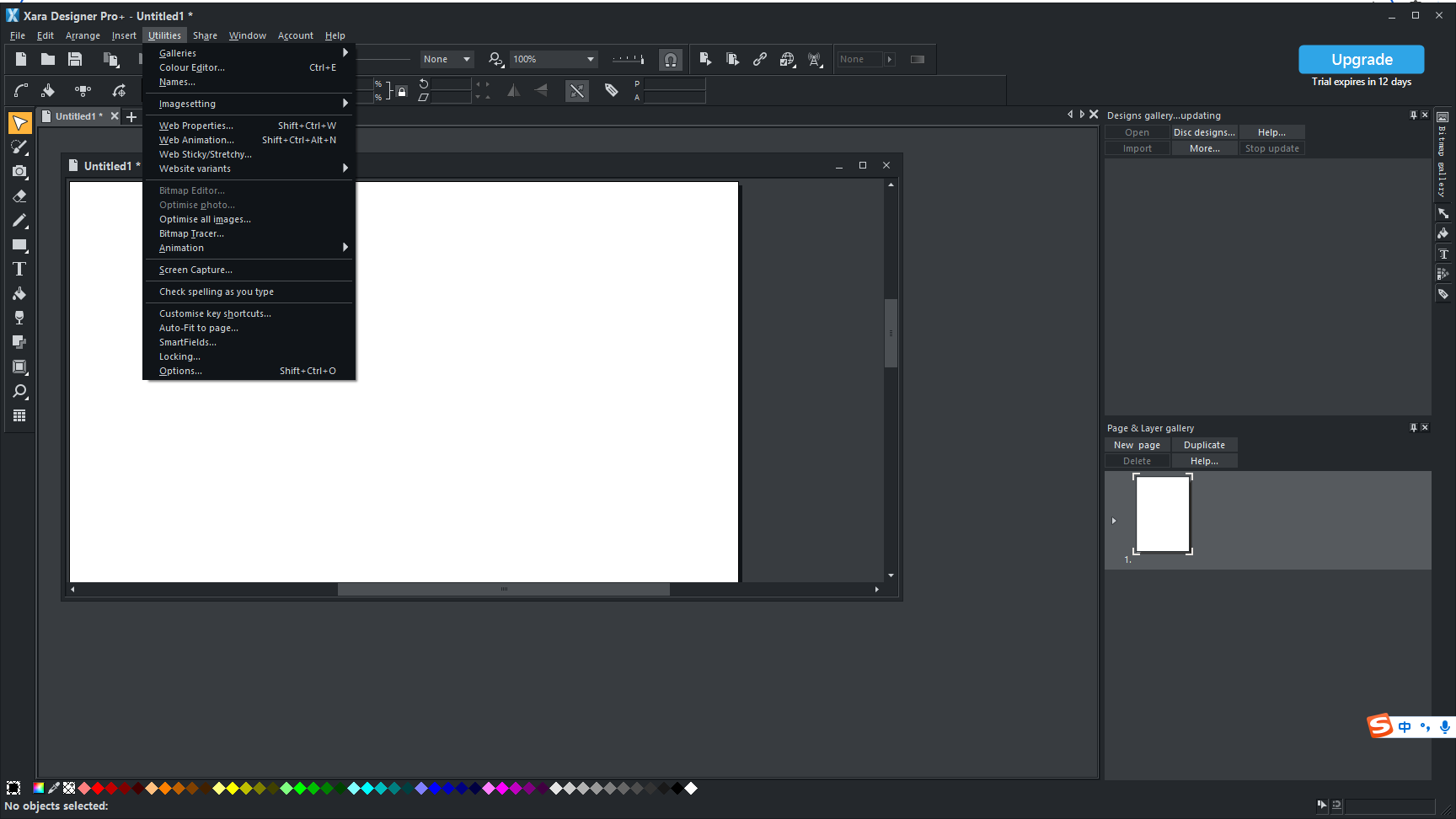Toggle the magnet snapping button
This screenshot has height=819, width=1456.
coord(670,60)
